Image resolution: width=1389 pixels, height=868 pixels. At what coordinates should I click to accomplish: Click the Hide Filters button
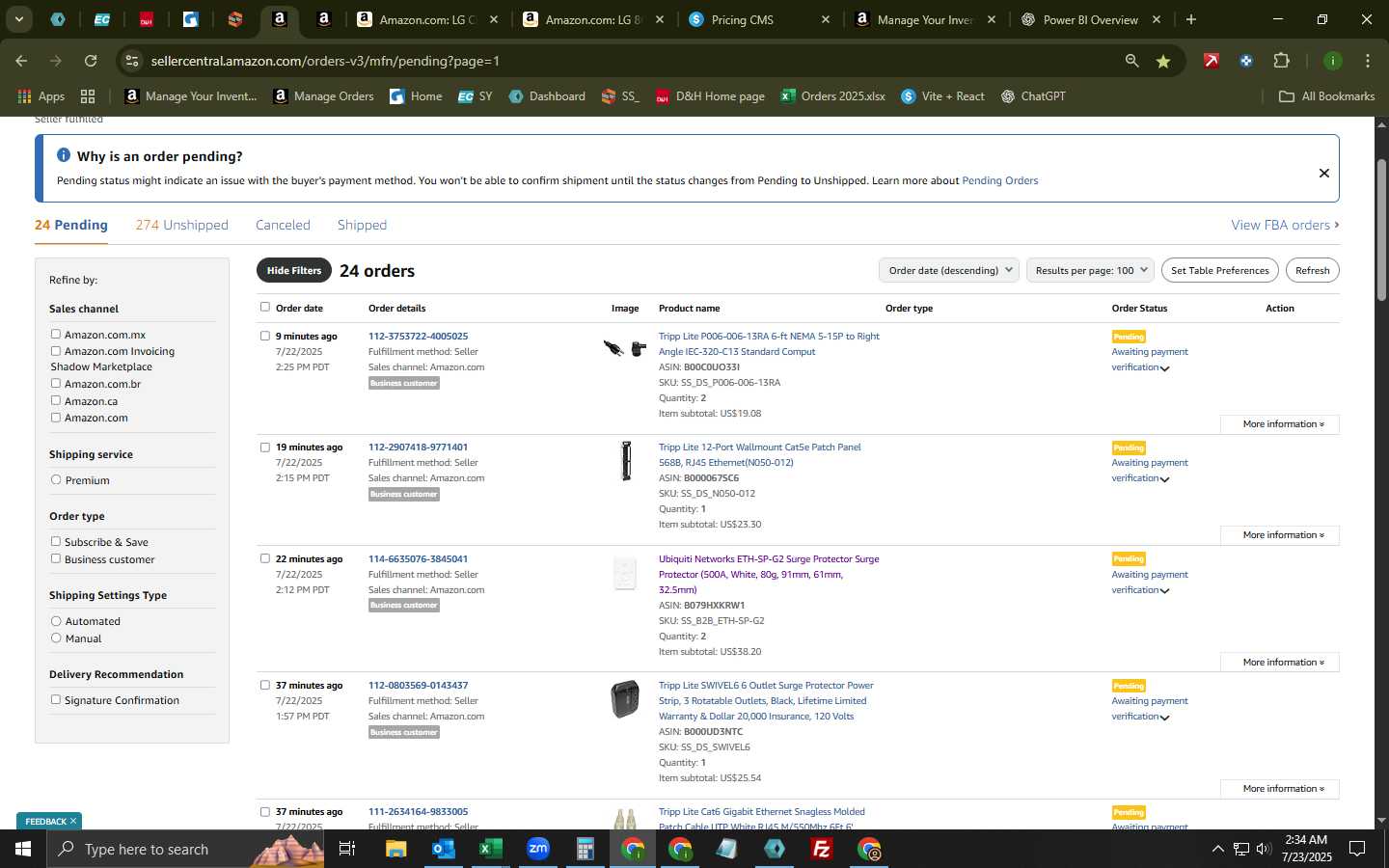[294, 271]
